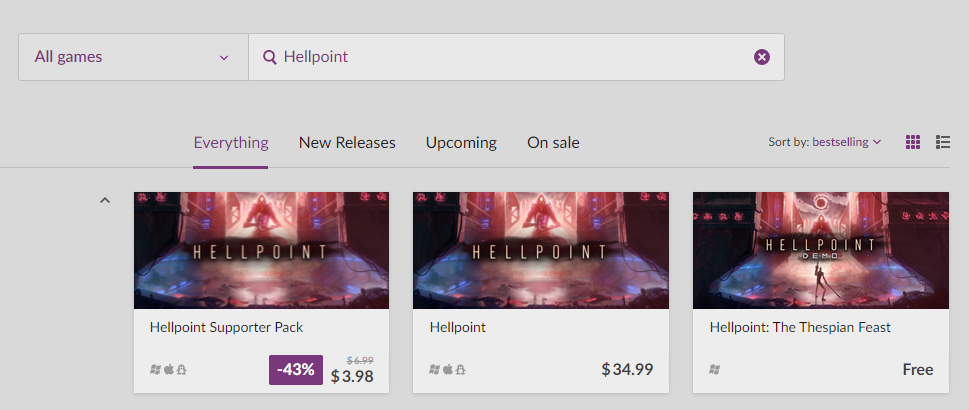The width and height of the screenshot is (969, 410).
Task: Click the Windows icon on Thespian Feast
Action: click(715, 370)
